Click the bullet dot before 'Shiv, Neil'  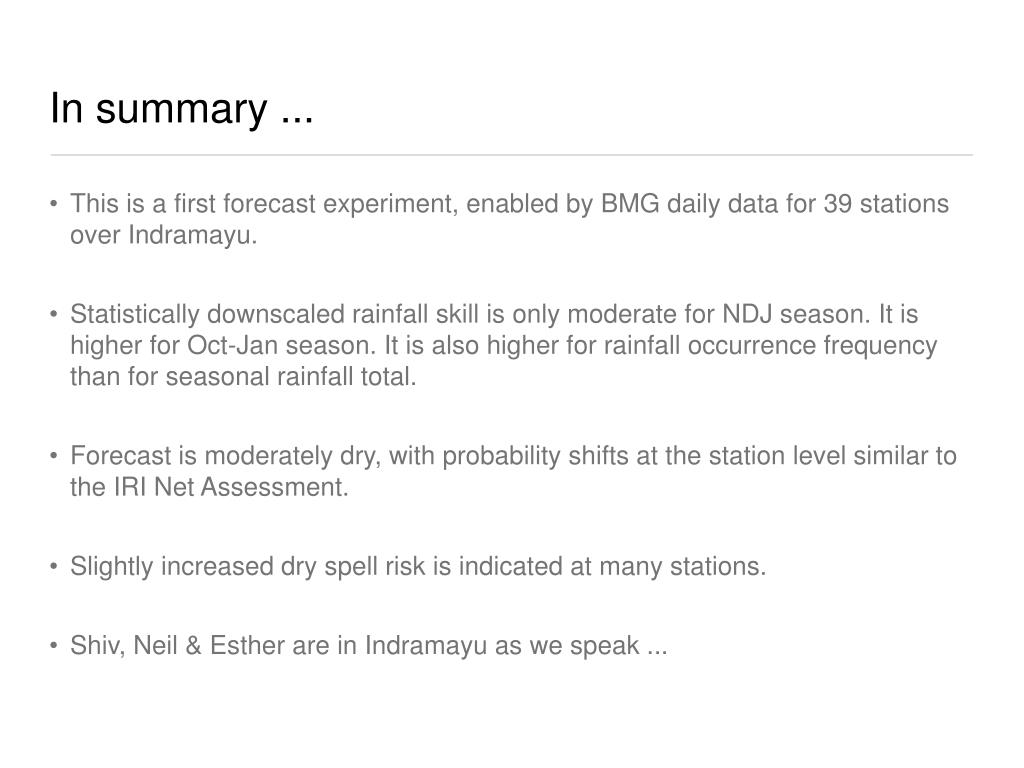point(54,646)
